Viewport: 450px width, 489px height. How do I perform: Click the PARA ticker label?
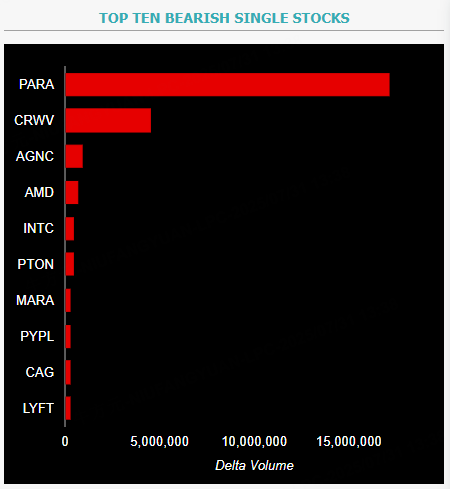[36, 84]
